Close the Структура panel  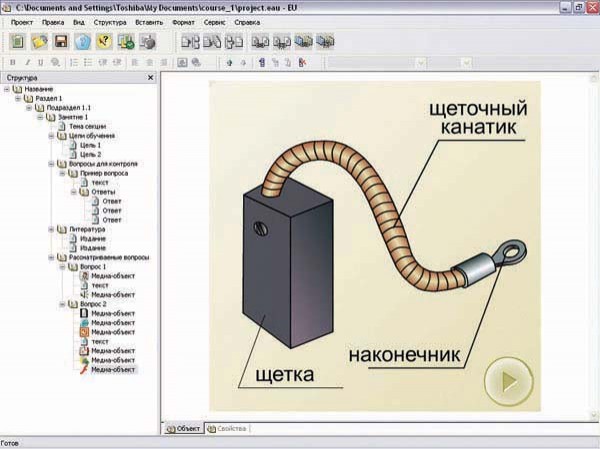coord(151,77)
